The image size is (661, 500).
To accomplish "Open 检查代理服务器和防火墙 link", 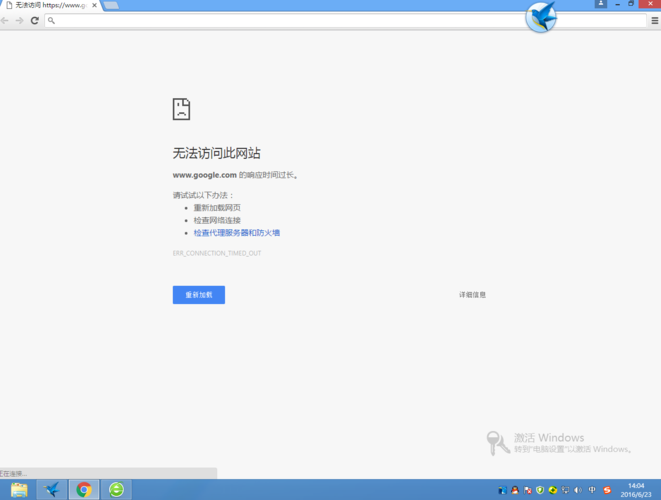I will click(236, 233).
